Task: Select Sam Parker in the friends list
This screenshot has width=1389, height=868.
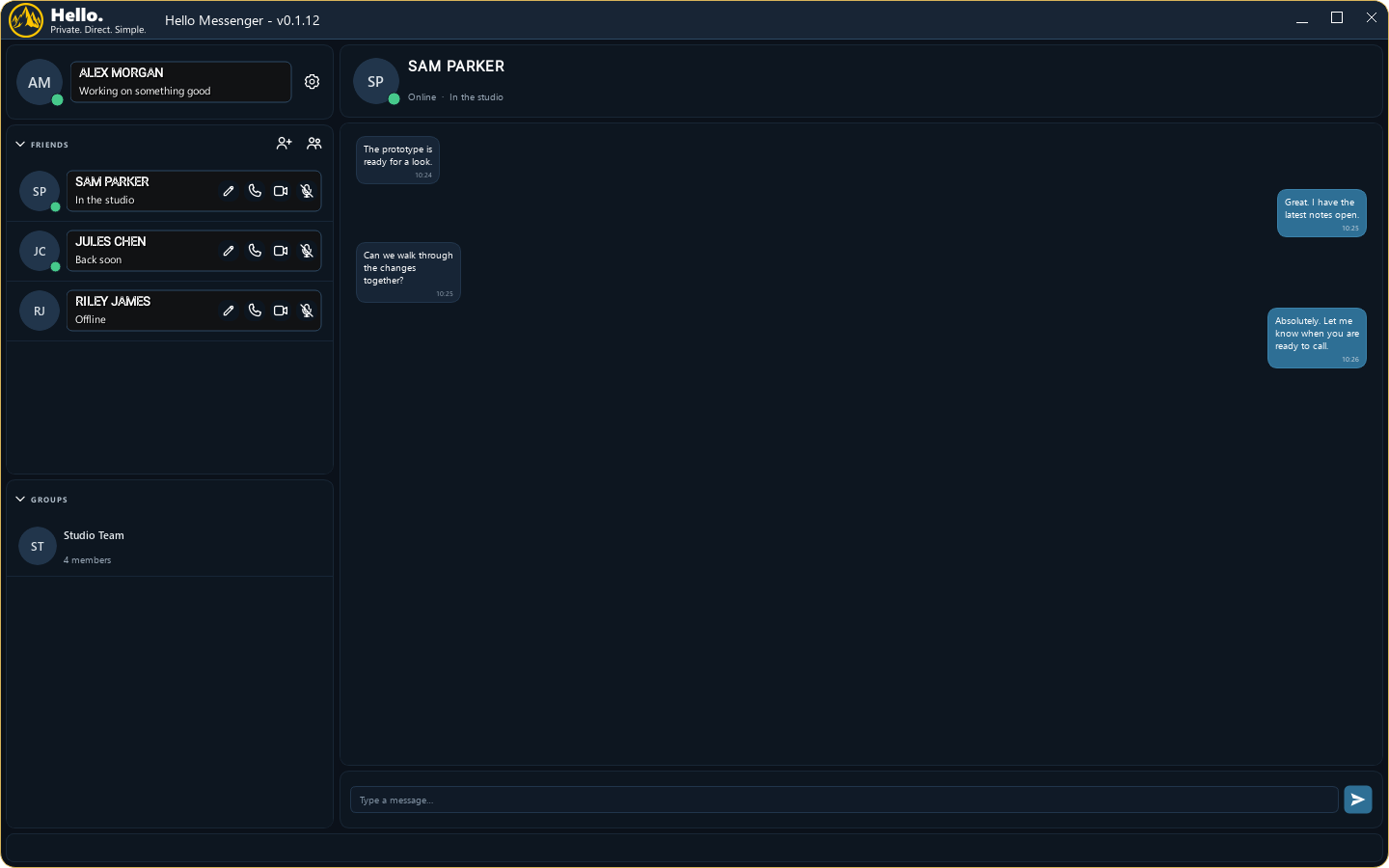Action: pos(170,191)
